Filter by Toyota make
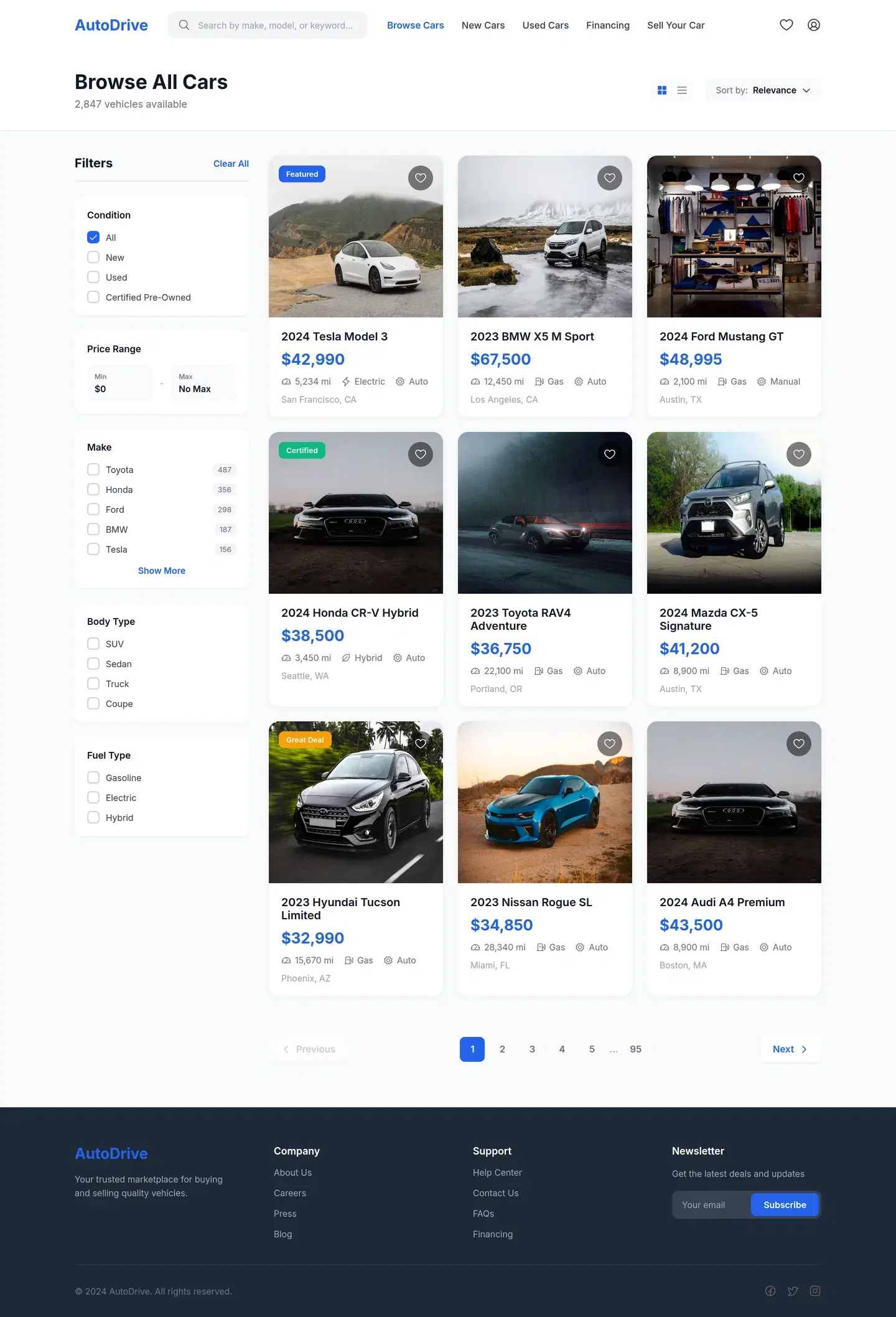The height and width of the screenshot is (1317, 896). pos(93,469)
